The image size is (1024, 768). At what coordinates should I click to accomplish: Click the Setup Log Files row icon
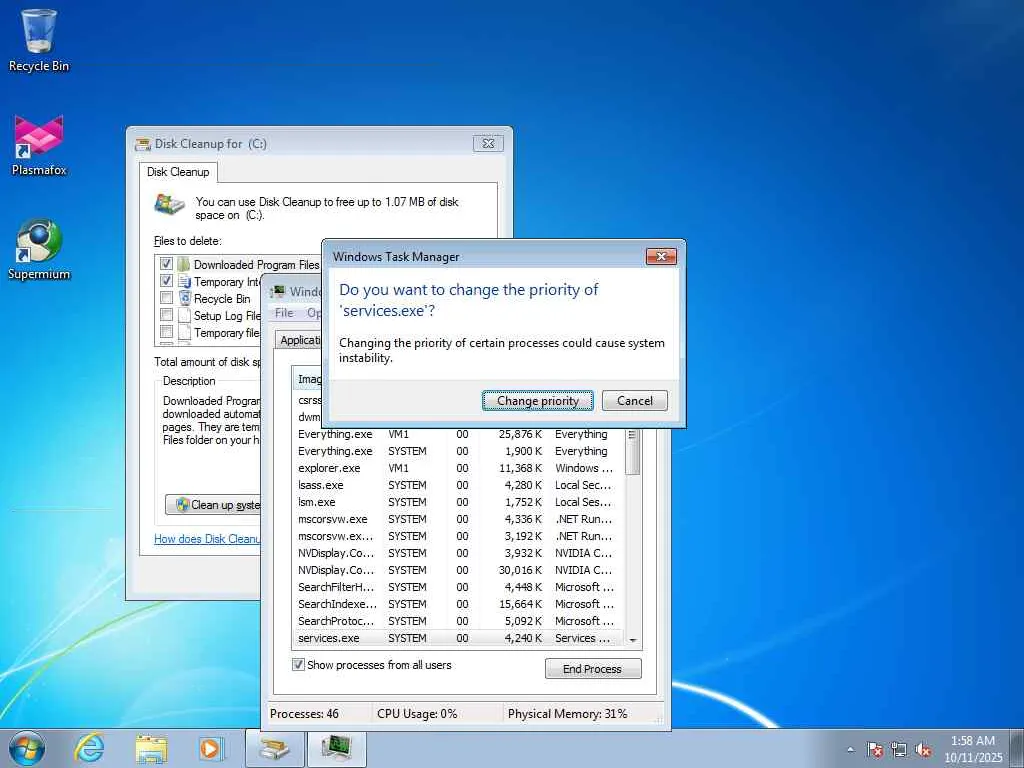click(x=184, y=315)
